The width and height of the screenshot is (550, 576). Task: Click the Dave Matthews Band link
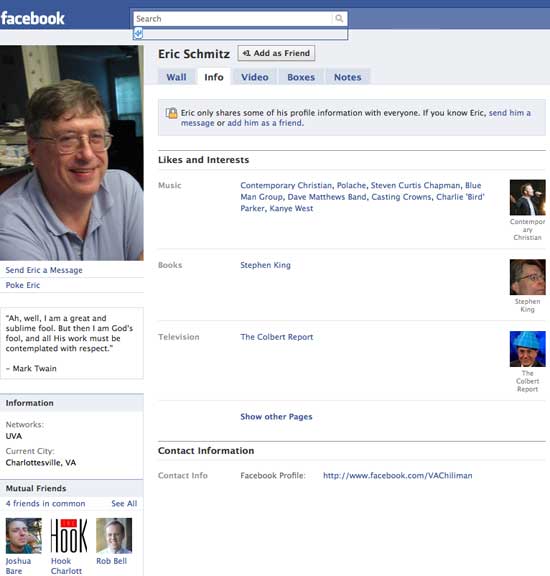coord(327,197)
